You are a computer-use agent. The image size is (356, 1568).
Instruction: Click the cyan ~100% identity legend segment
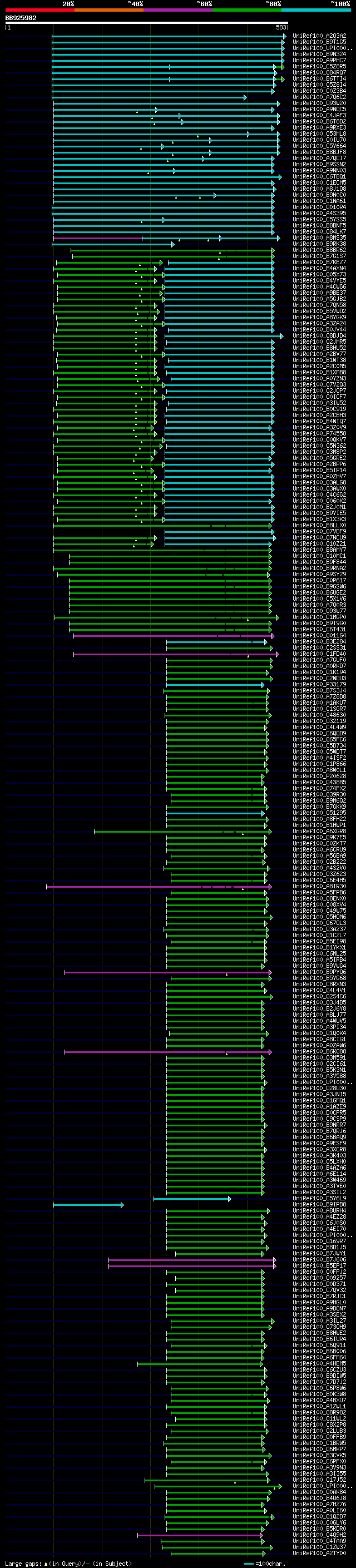coord(316,10)
